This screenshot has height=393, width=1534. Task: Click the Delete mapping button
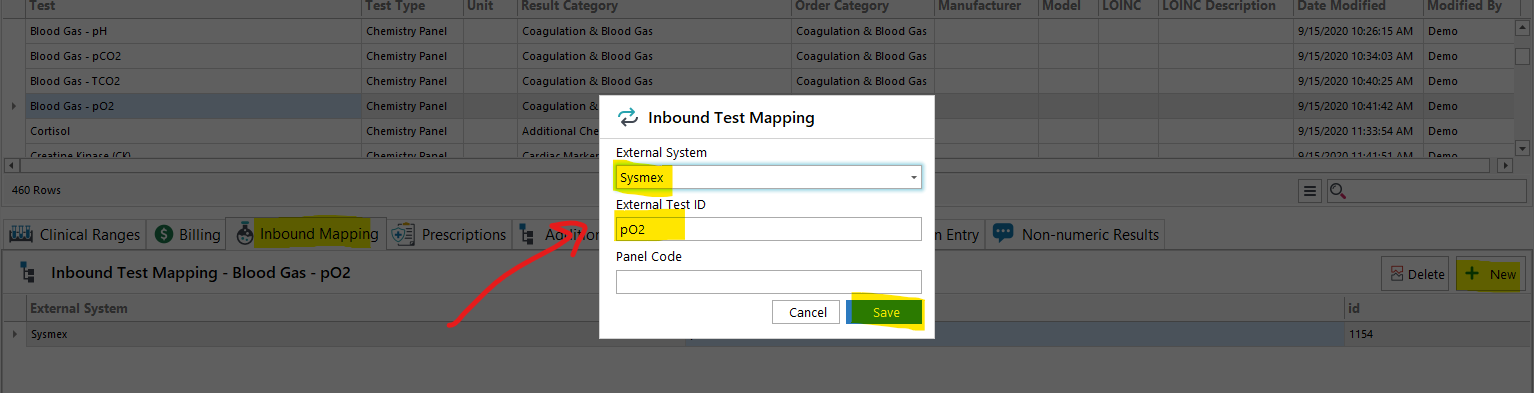(1415, 273)
